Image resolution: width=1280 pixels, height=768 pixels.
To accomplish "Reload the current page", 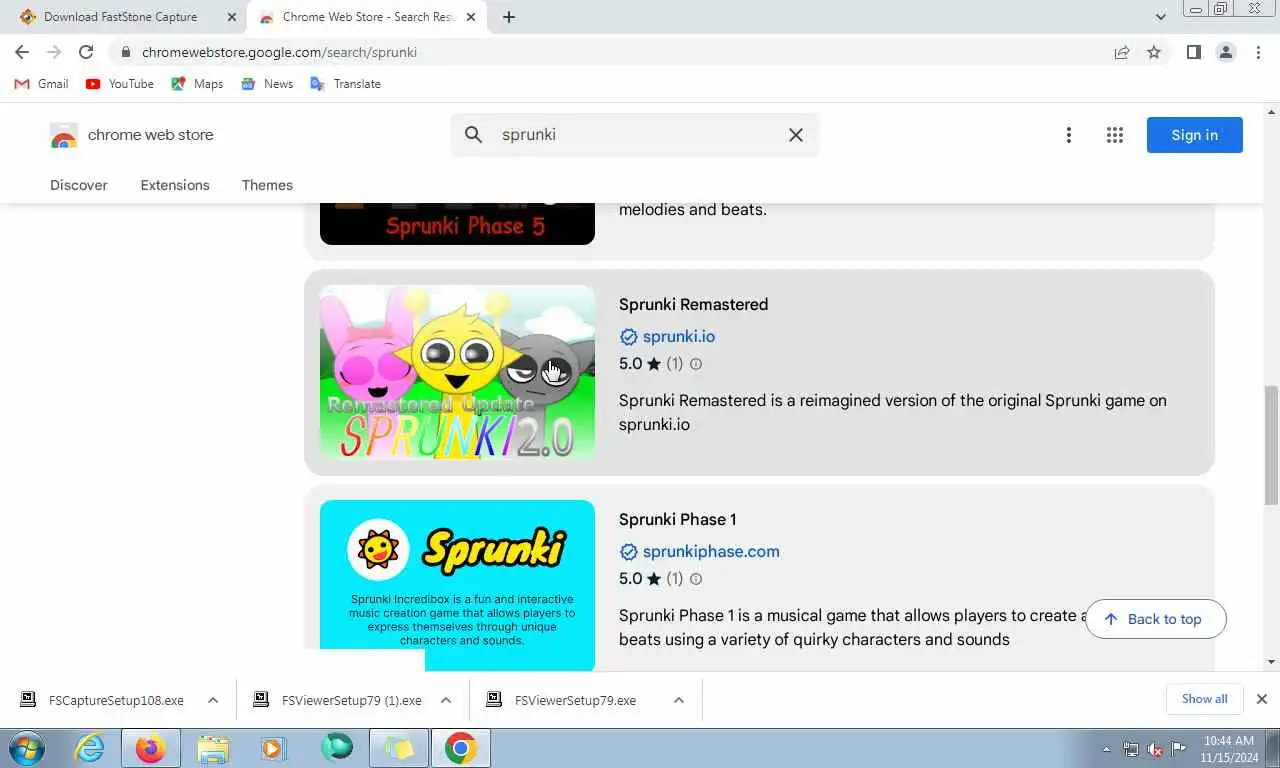I will click(86, 52).
